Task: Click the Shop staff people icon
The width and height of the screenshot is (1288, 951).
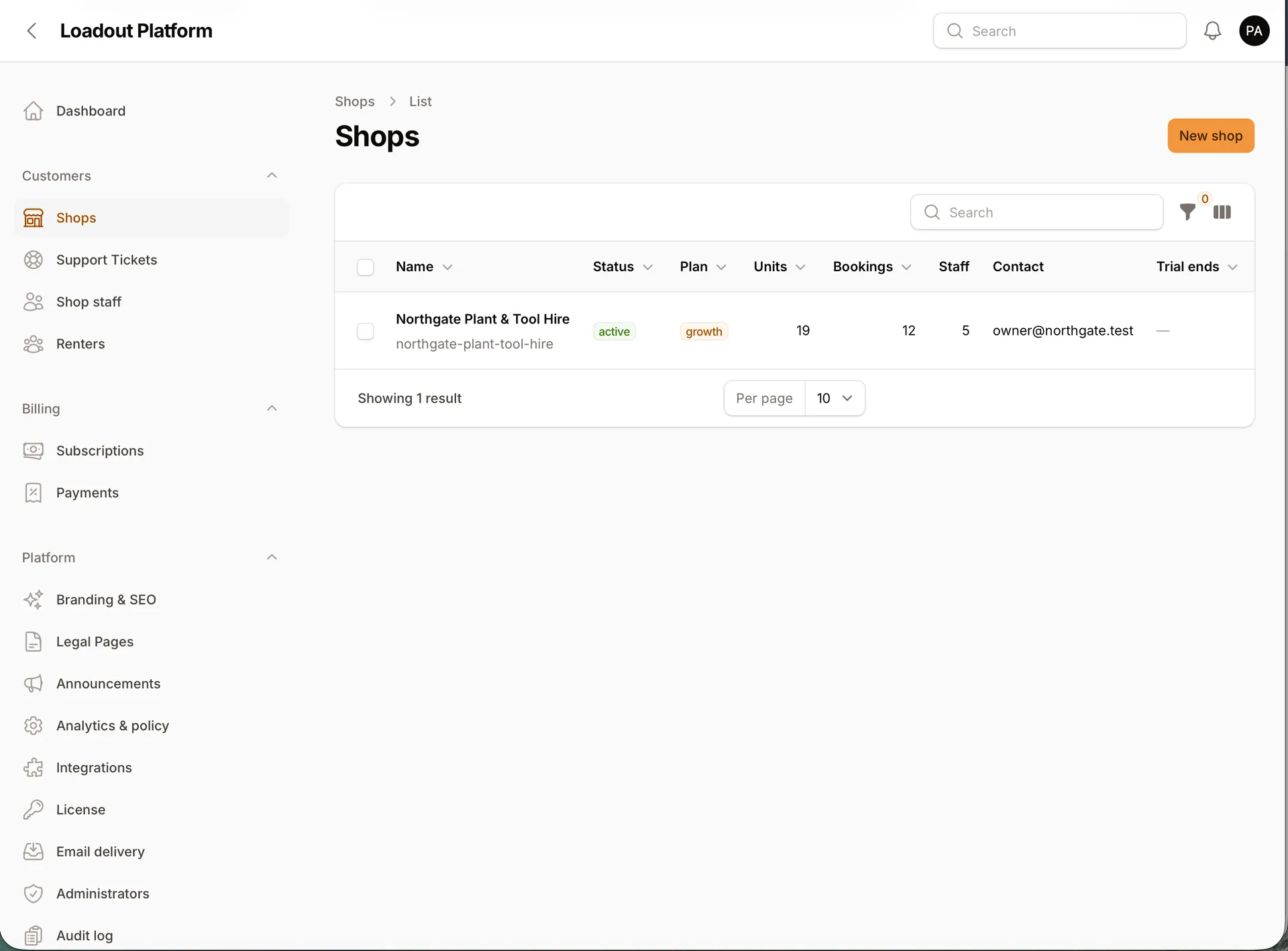Action: tap(34, 302)
